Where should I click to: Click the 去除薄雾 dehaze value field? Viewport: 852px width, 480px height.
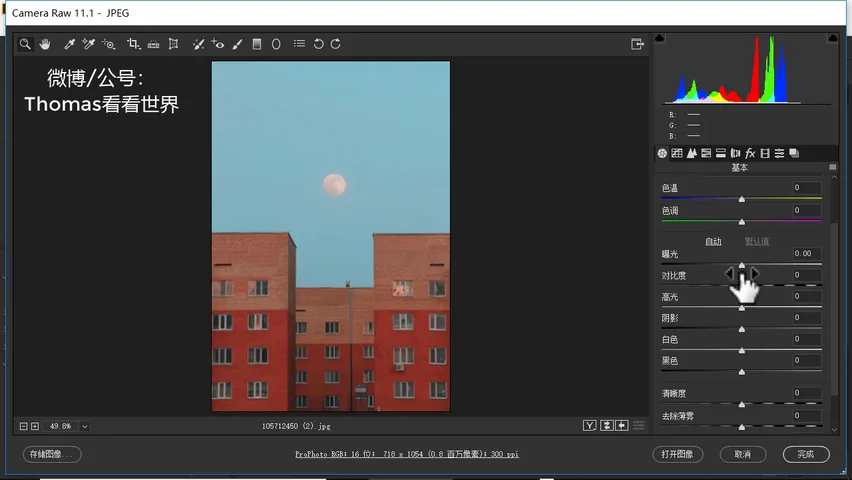point(806,415)
